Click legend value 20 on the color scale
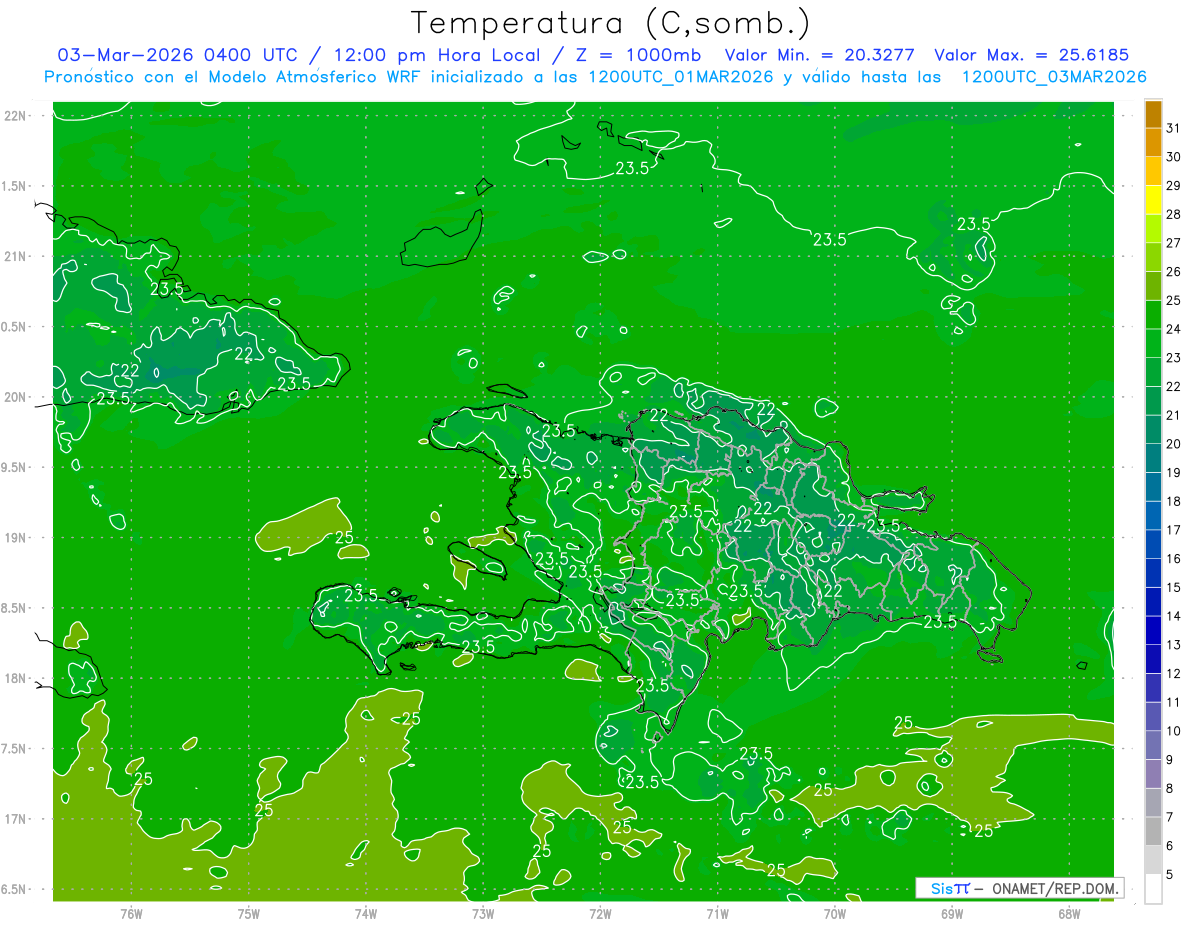The image size is (1200, 927). [1173, 444]
